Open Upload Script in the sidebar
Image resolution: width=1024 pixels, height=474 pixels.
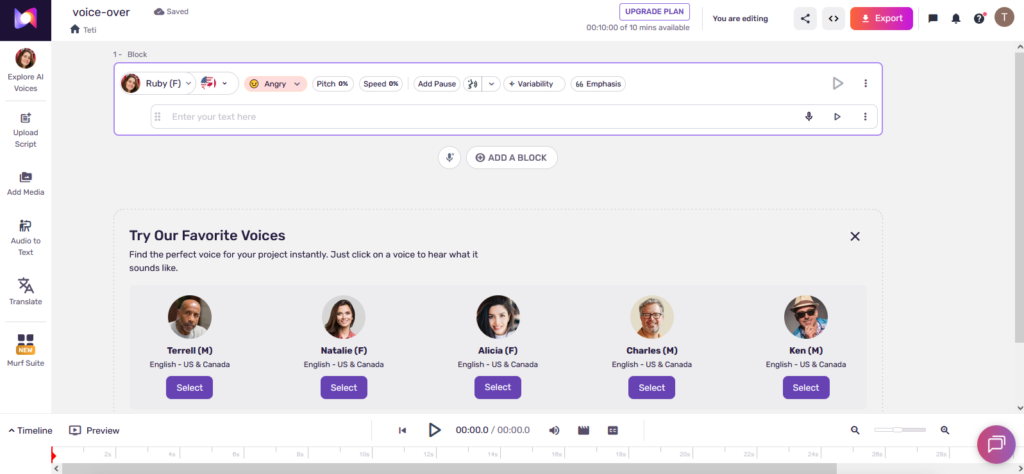point(25,130)
